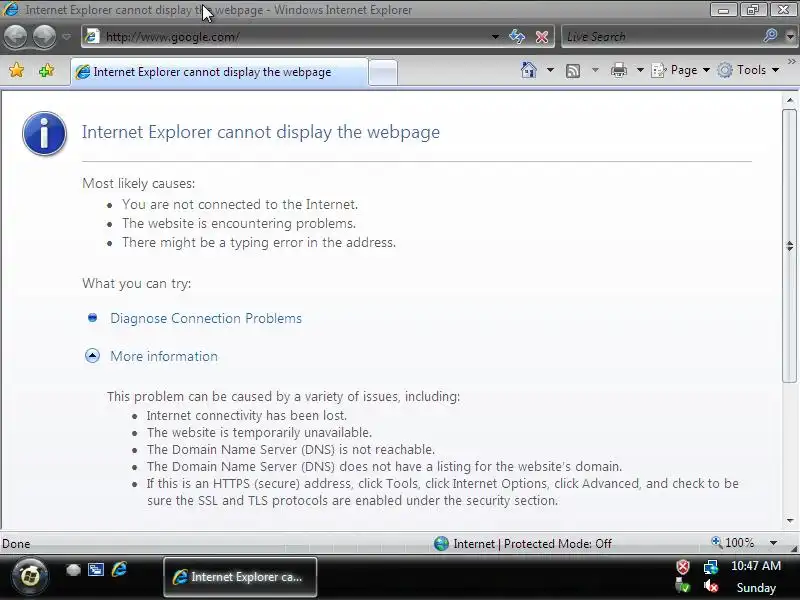Image resolution: width=800 pixels, height=600 pixels.
Task: Click the vertical scrollbar thumb
Action: coord(790,245)
